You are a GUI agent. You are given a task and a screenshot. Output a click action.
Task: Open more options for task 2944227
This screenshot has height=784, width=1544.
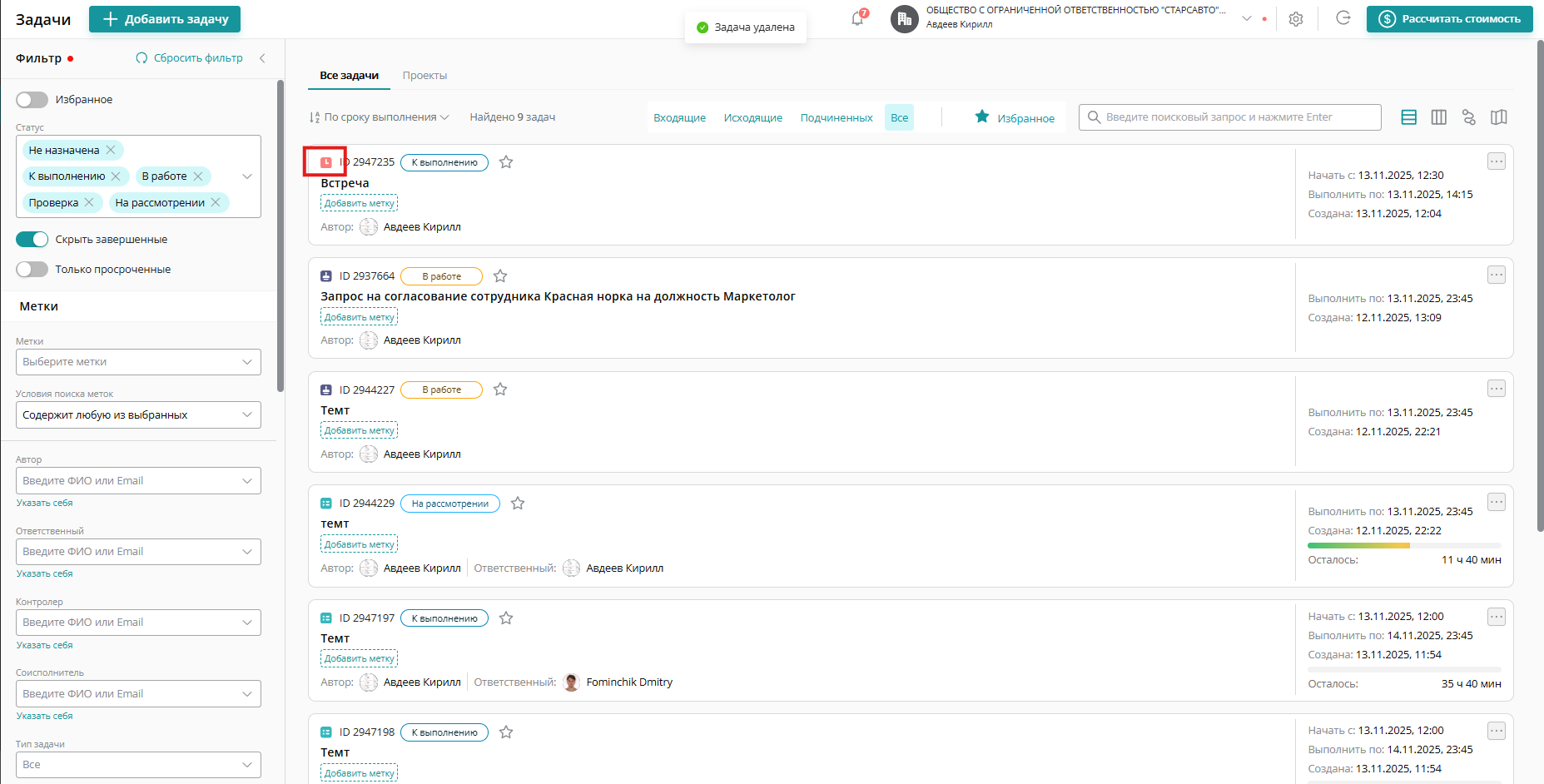point(1497,389)
